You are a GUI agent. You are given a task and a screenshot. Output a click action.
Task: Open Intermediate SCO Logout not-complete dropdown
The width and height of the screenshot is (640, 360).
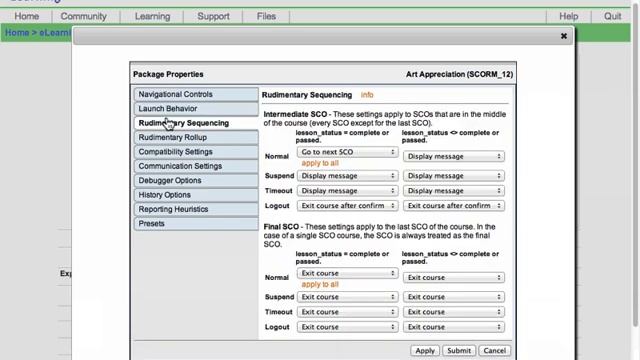click(x=453, y=206)
